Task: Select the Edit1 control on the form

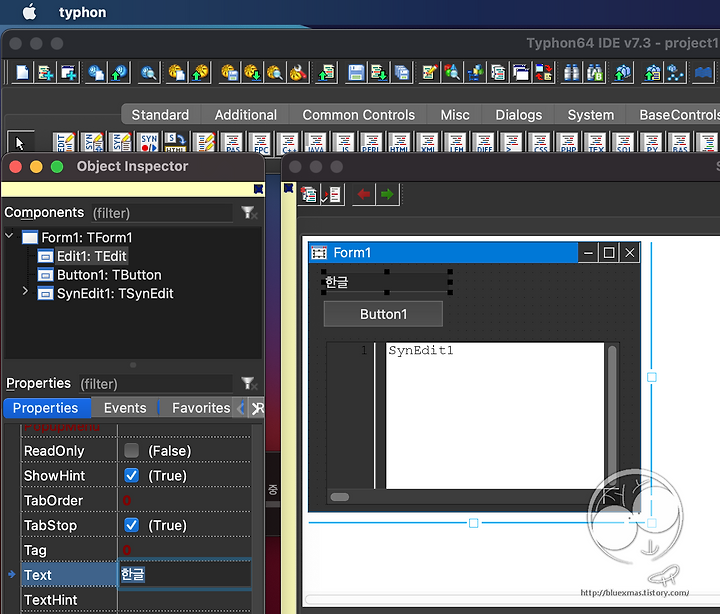Action: click(387, 282)
